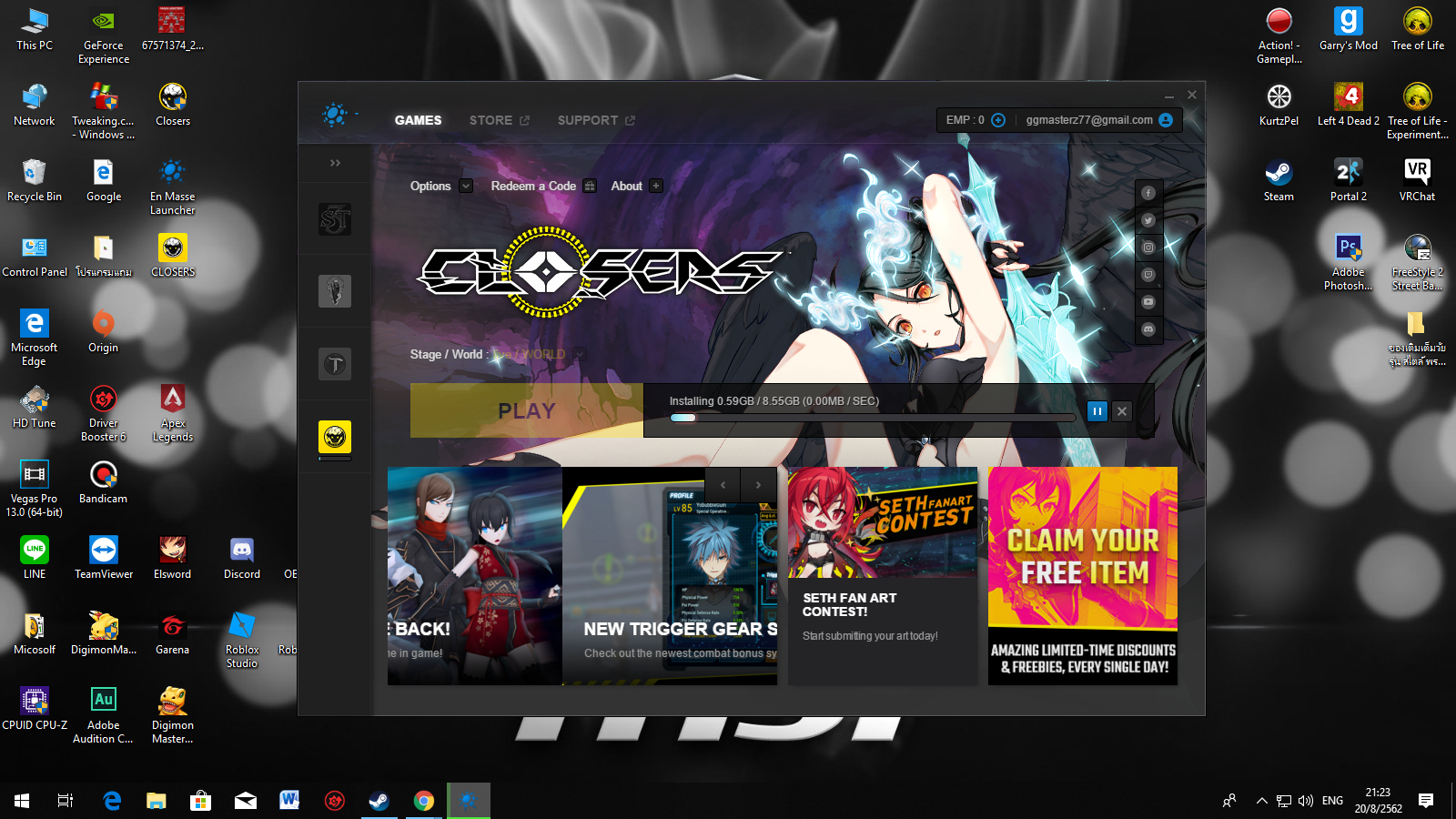Open the volume control in tray
Screen dimensions: 1456x819
point(1306,801)
